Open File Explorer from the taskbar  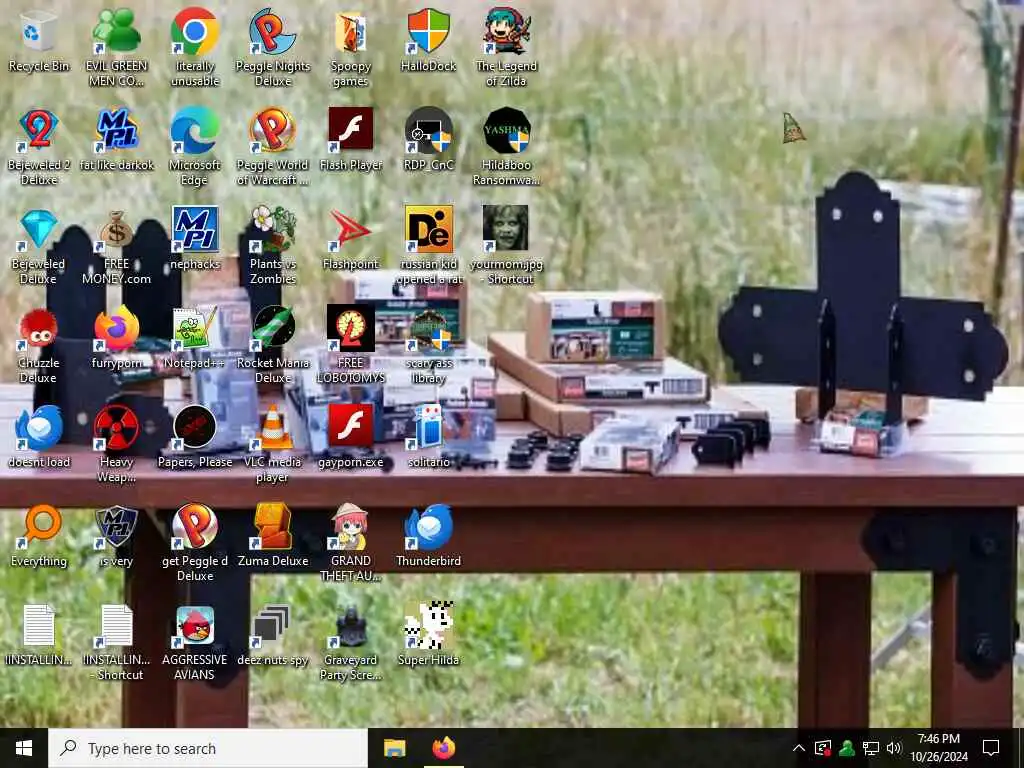coord(394,748)
